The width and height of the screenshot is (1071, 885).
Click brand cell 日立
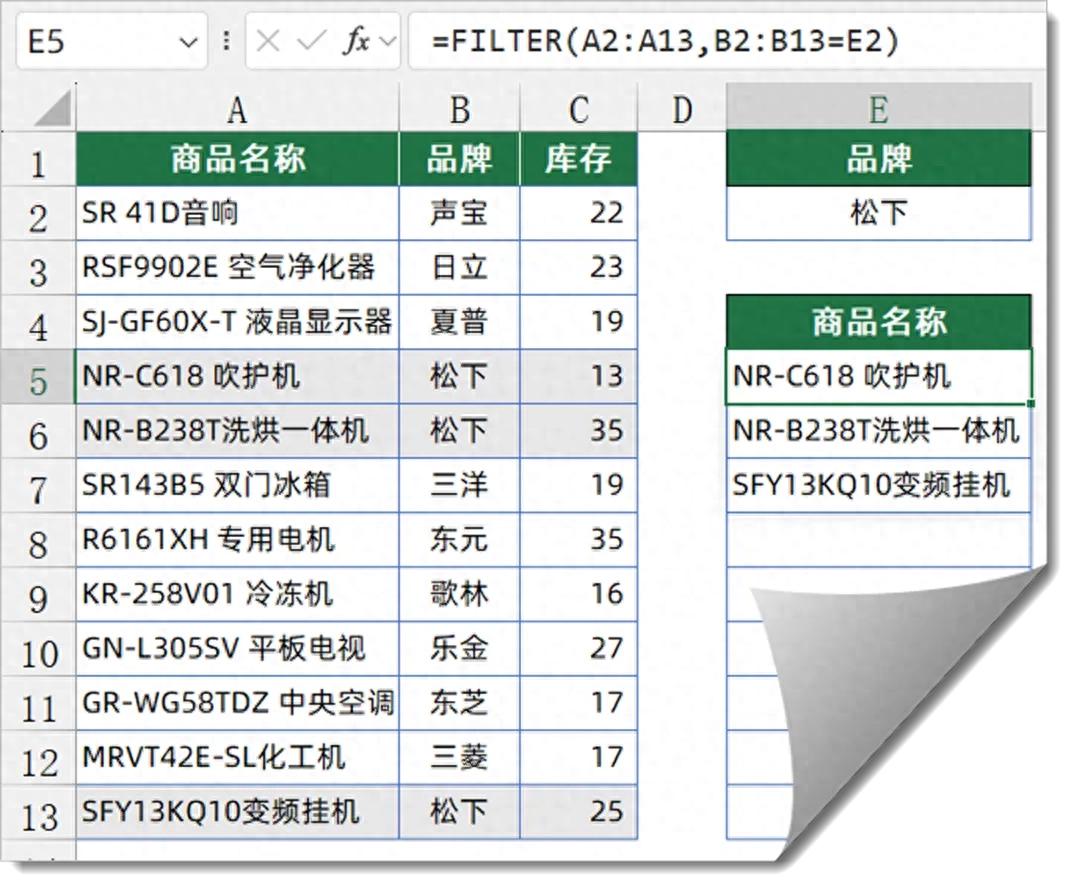click(x=459, y=268)
